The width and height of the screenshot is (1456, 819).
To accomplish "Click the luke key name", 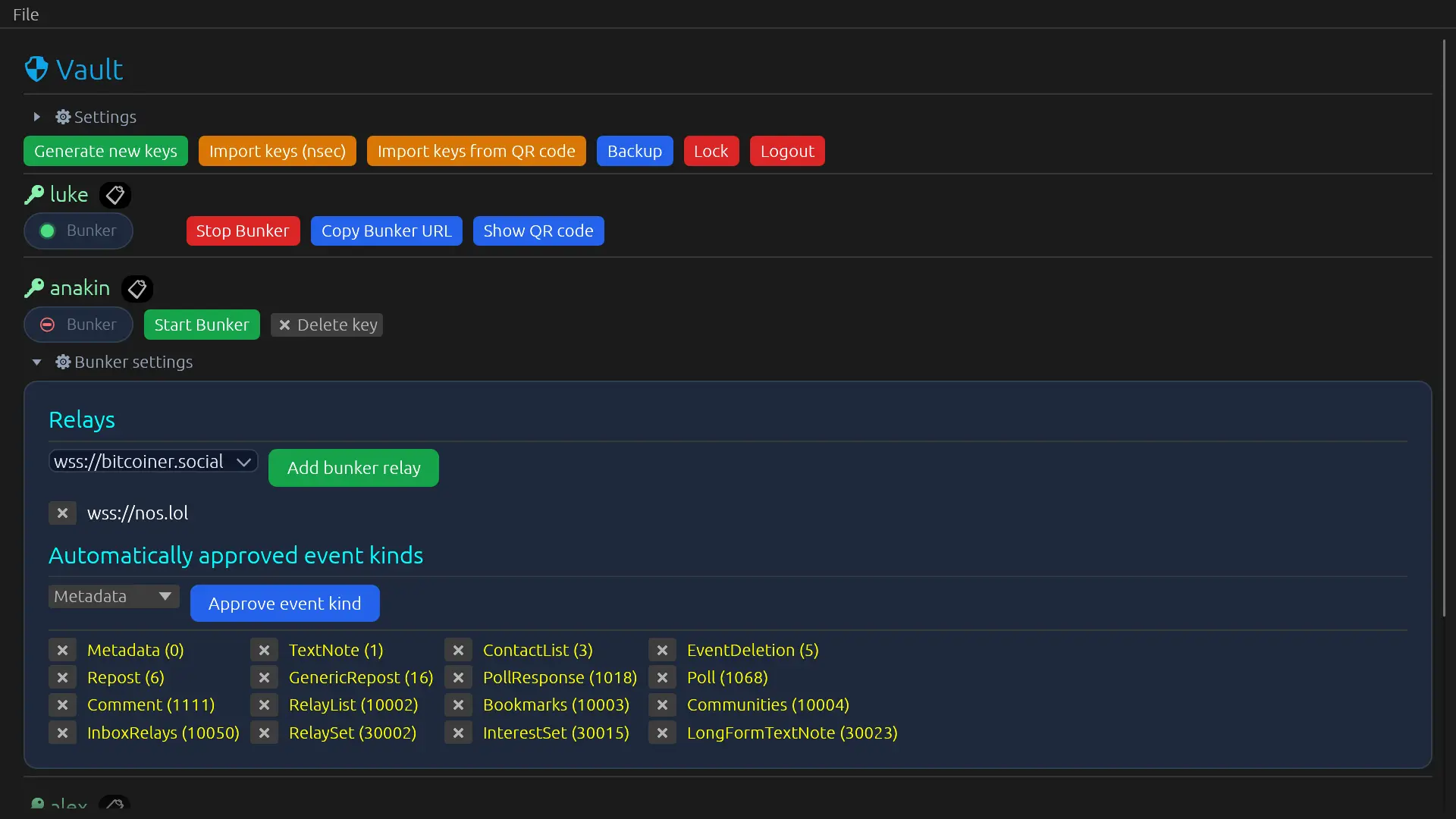I will point(69,195).
